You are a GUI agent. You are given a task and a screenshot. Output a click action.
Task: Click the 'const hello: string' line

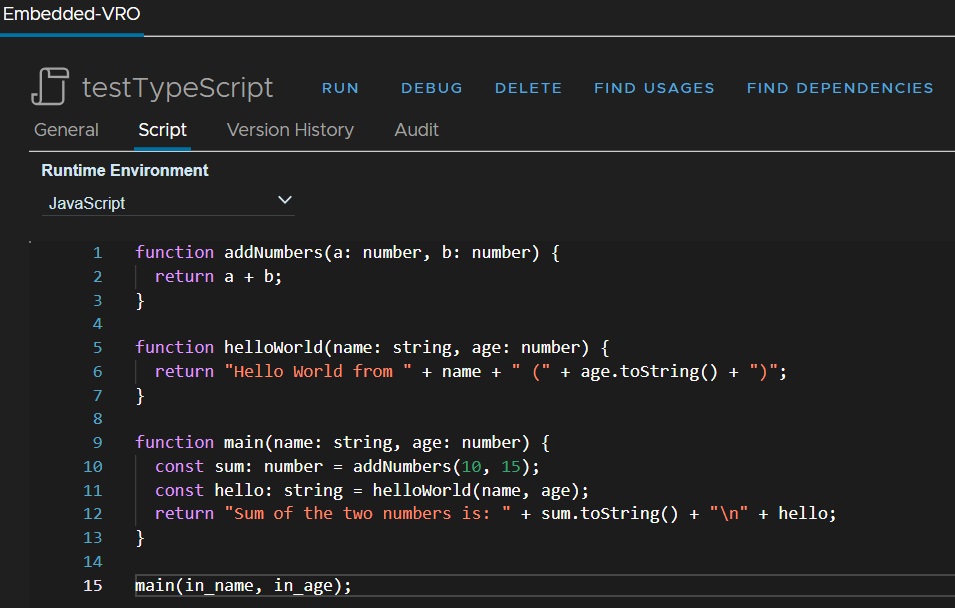point(372,490)
